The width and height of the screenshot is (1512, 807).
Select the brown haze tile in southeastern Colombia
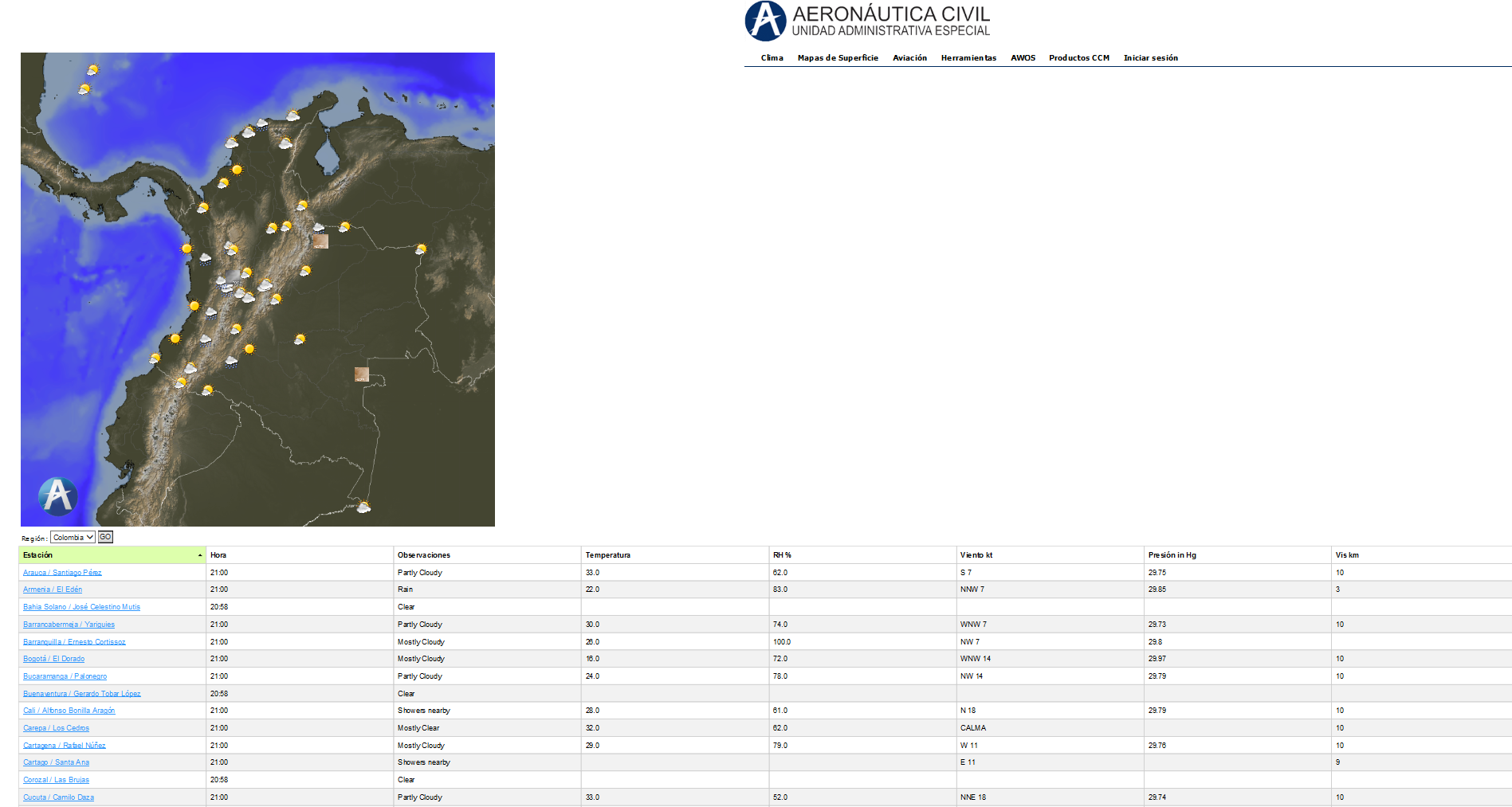(362, 374)
